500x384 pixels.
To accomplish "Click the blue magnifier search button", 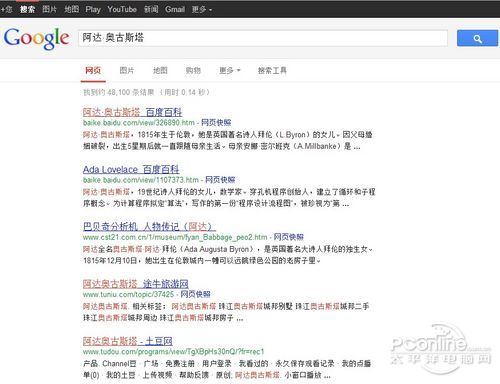I will pyautogui.click(x=477, y=38).
